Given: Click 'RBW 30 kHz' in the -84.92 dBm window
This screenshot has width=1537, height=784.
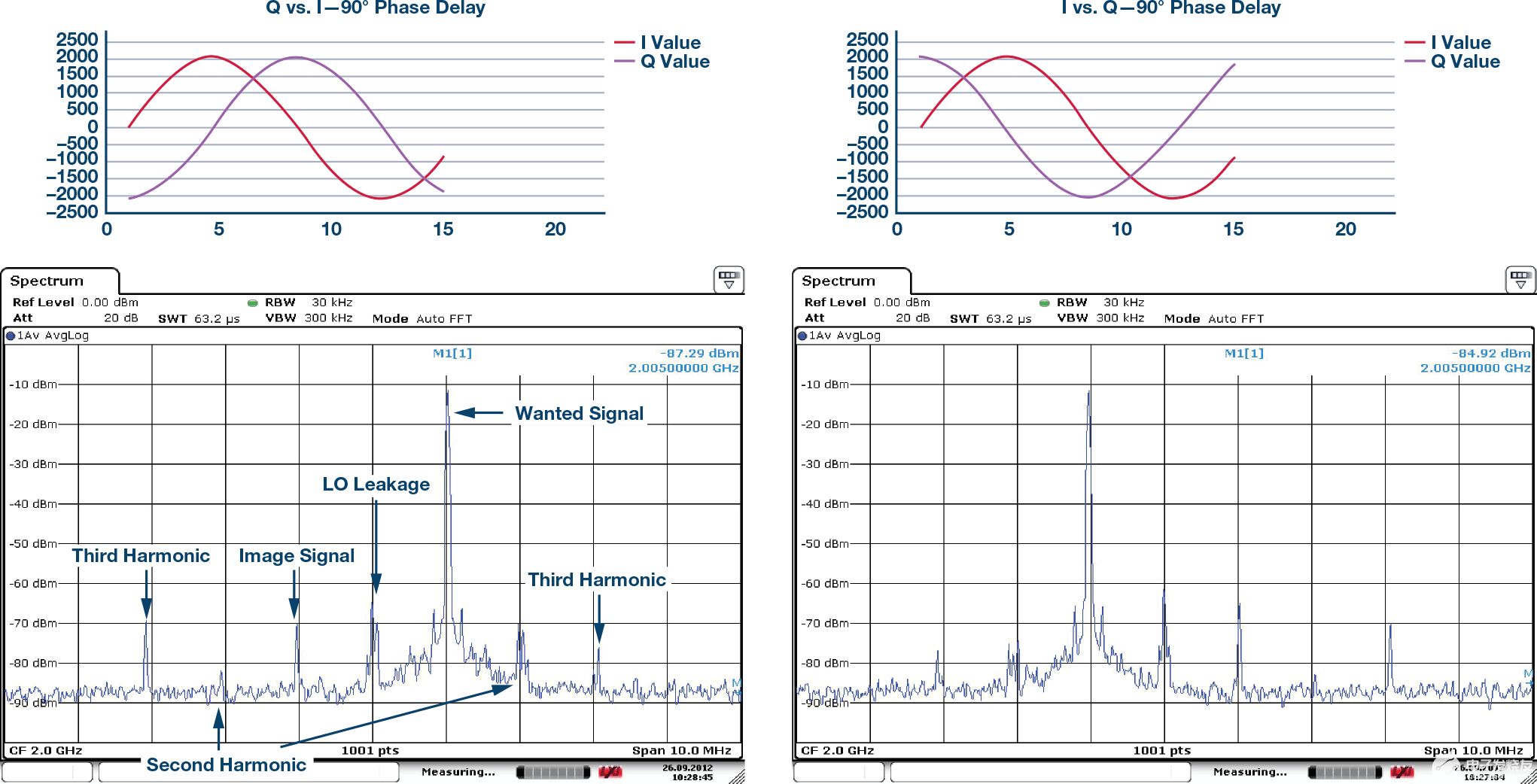Looking at the screenshot, I should (1100, 302).
